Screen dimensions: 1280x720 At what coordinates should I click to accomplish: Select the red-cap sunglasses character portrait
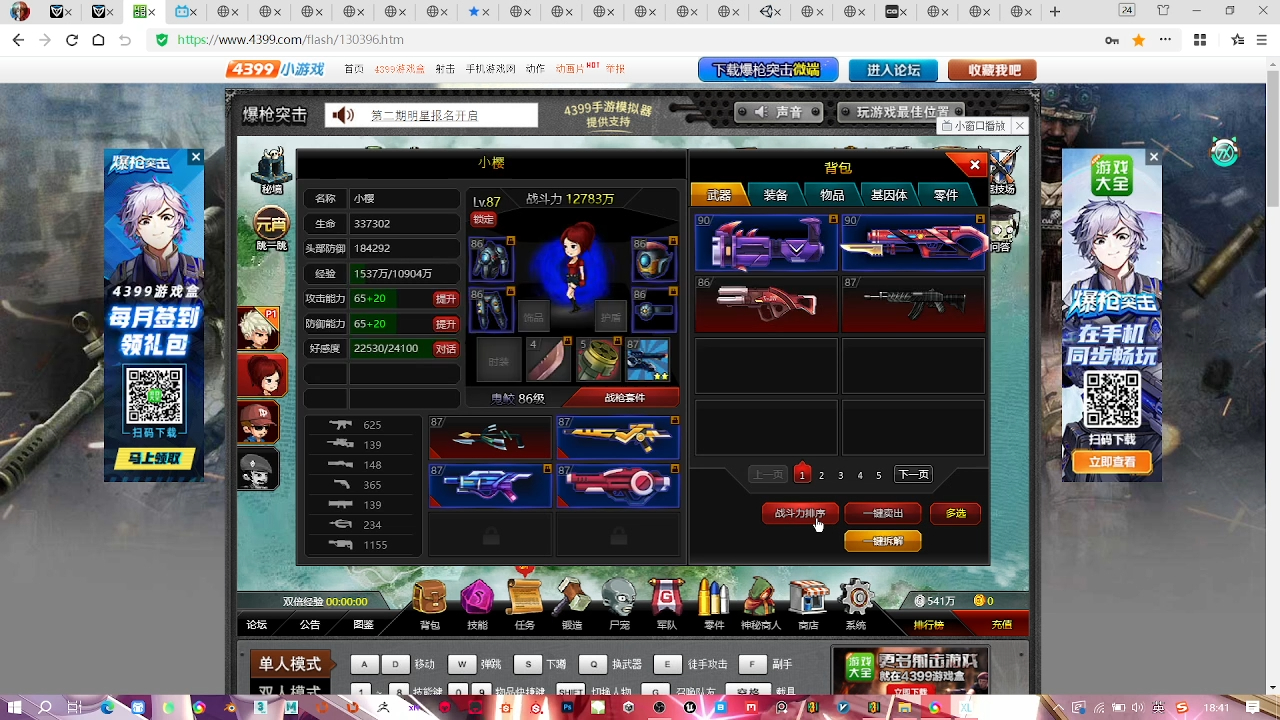click(259, 422)
